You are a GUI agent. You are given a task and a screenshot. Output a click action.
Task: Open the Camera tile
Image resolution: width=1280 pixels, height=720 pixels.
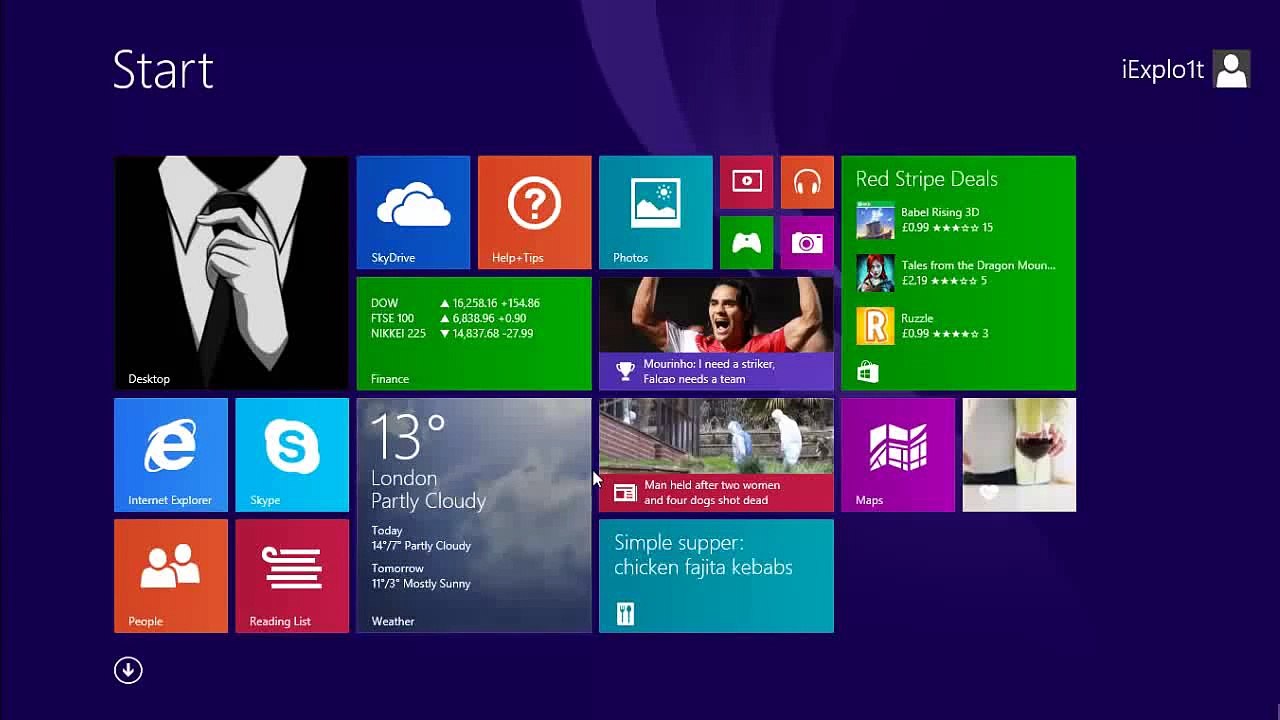point(807,243)
